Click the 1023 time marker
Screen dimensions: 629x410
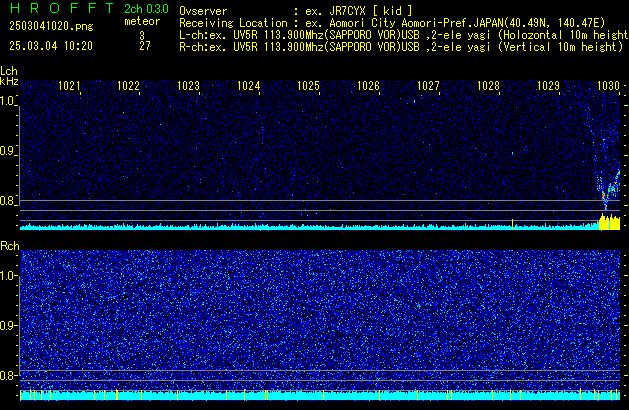tap(189, 86)
